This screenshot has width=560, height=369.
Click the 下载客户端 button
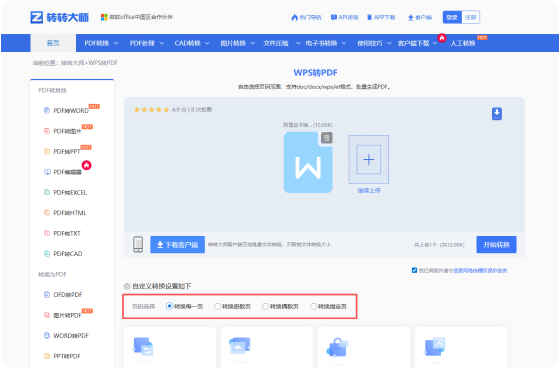click(x=178, y=245)
